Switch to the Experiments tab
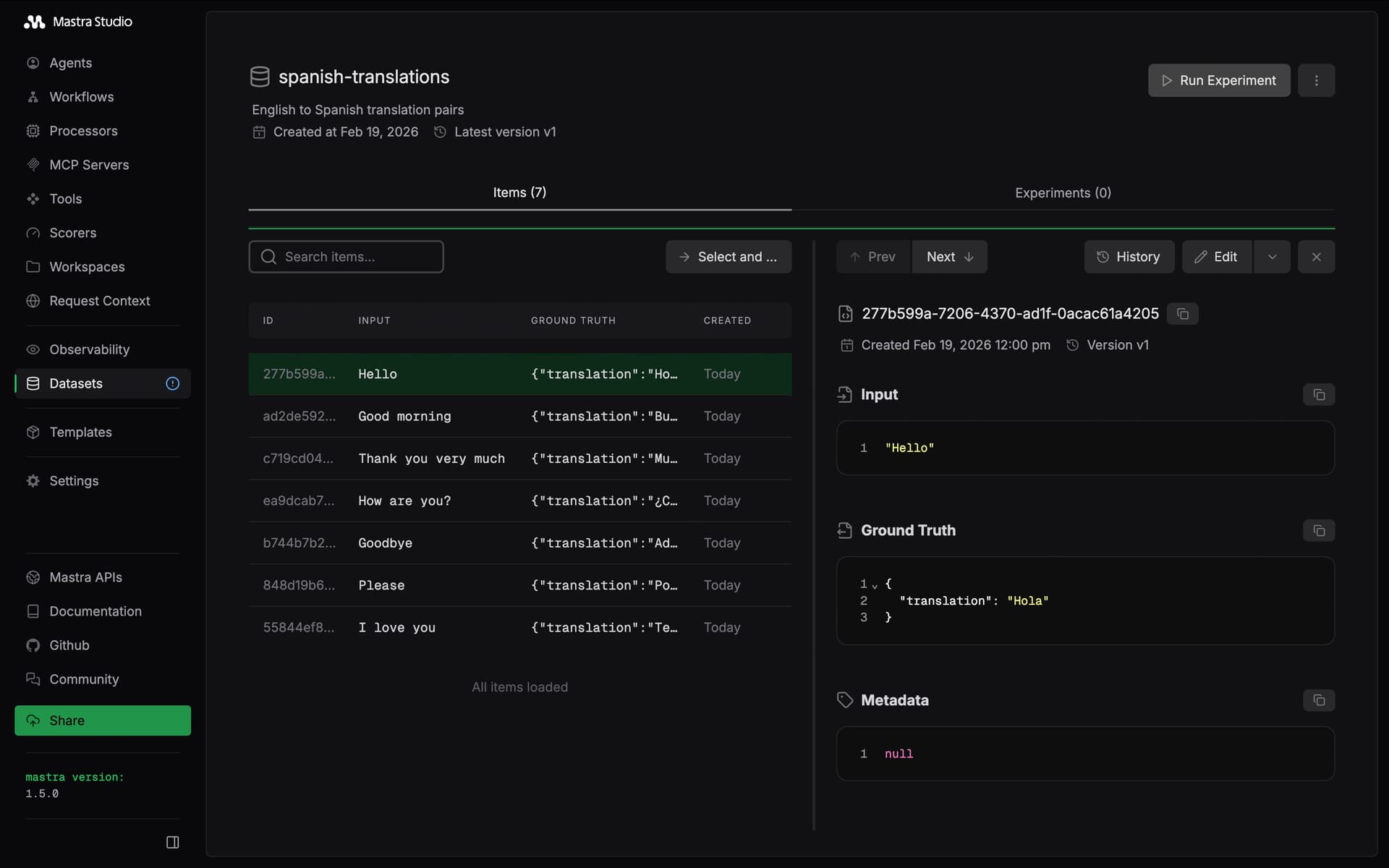Viewport: 1389px width, 868px height. tap(1062, 192)
